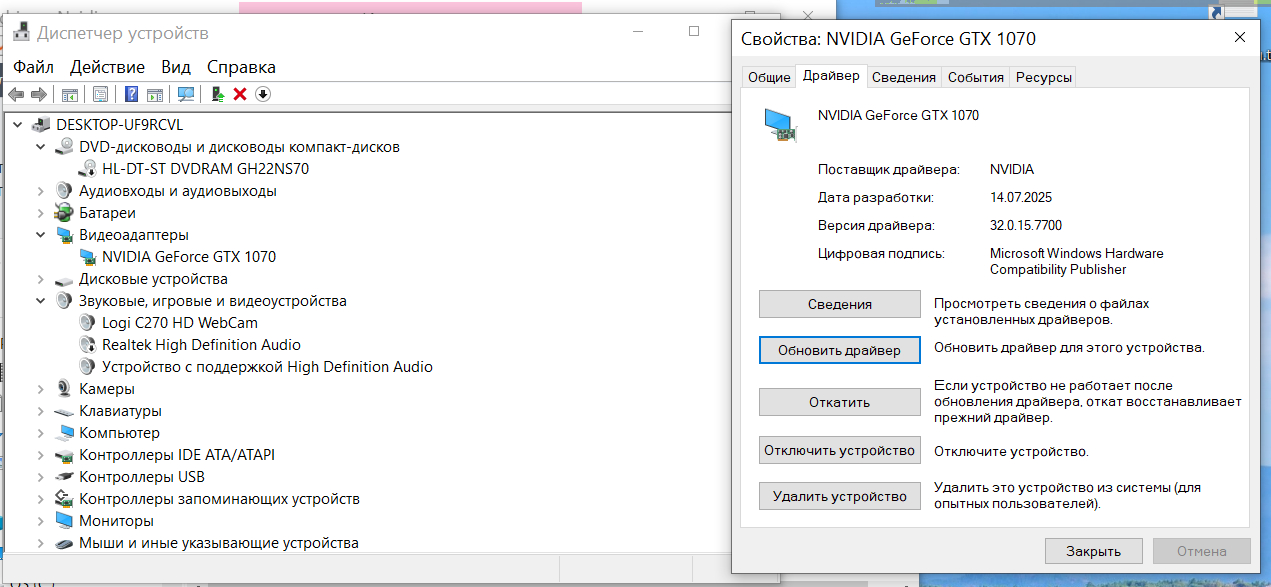
Task: Select Realtek High Definition Audio device
Action: pos(201,345)
